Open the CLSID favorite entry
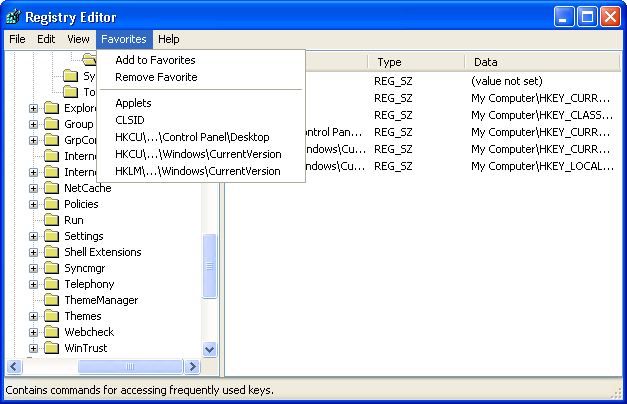The image size is (627, 404). point(130,120)
